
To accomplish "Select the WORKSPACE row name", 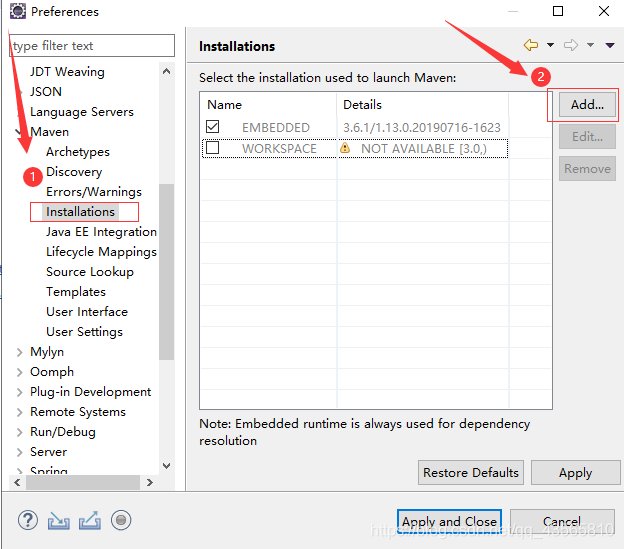I will tap(279, 149).
